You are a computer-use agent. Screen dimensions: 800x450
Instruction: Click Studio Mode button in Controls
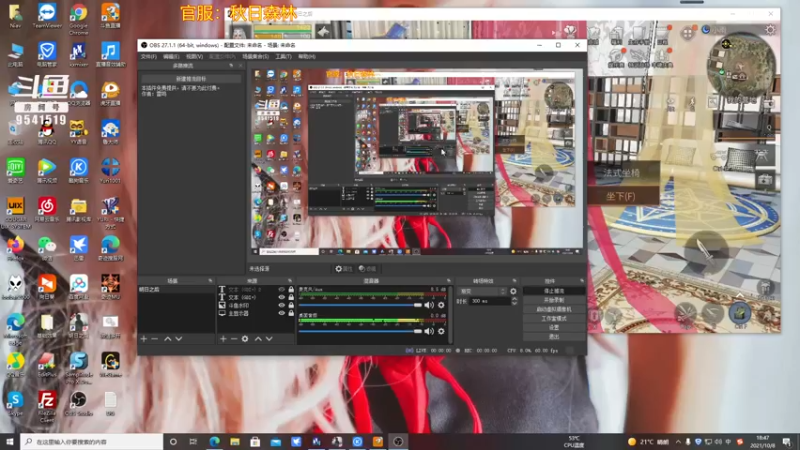(x=554, y=318)
